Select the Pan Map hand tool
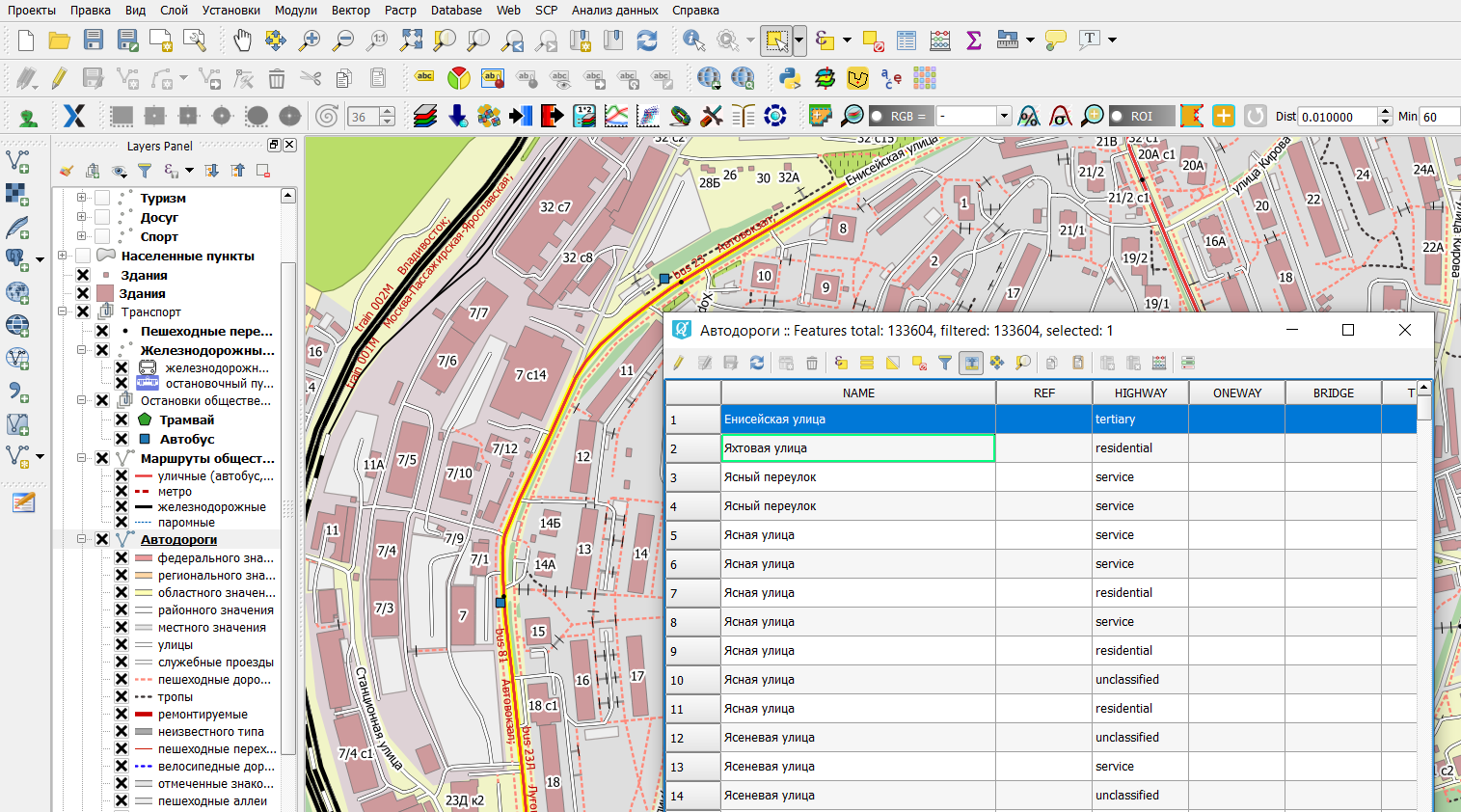The height and width of the screenshot is (812, 1461). coord(242,40)
